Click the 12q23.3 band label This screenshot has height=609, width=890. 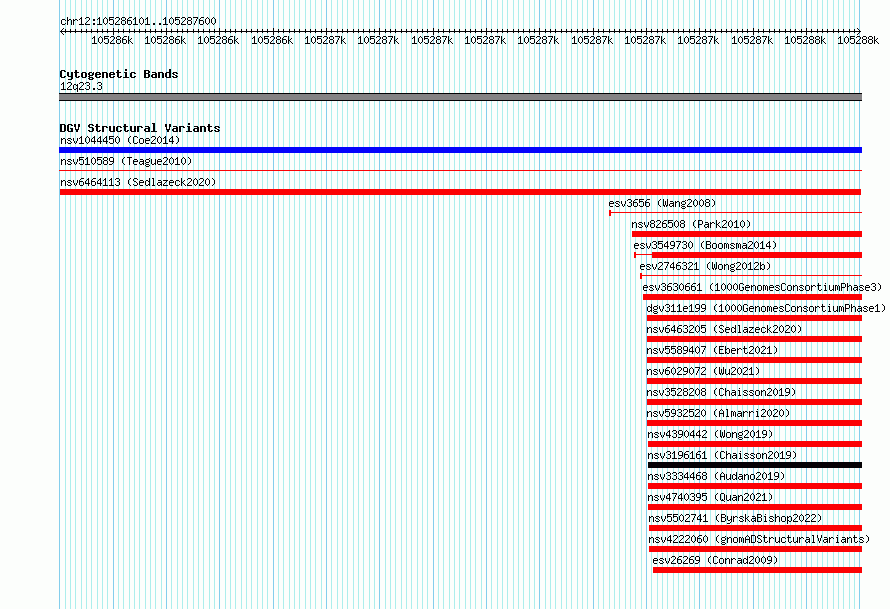[81, 86]
